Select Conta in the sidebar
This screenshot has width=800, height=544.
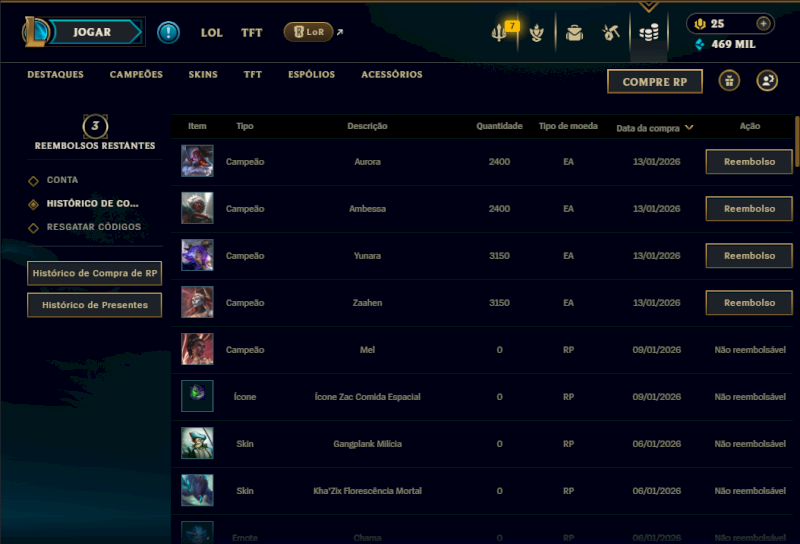(x=62, y=180)
